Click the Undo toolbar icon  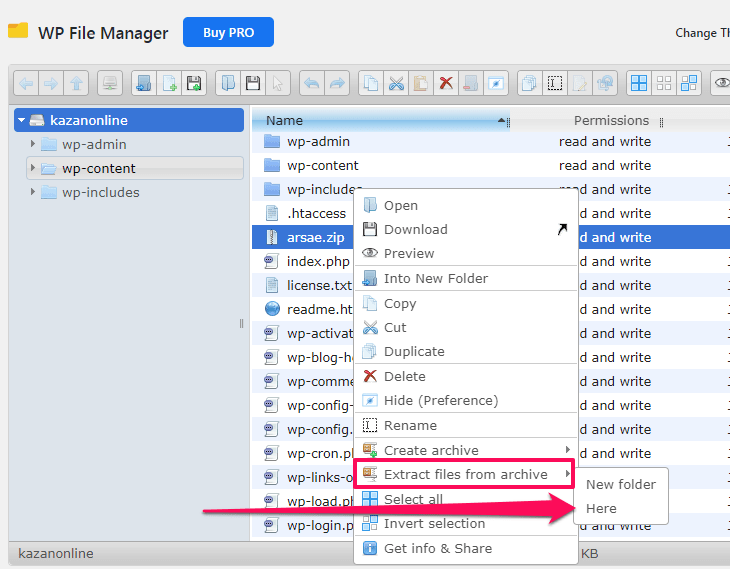(311, 83)
